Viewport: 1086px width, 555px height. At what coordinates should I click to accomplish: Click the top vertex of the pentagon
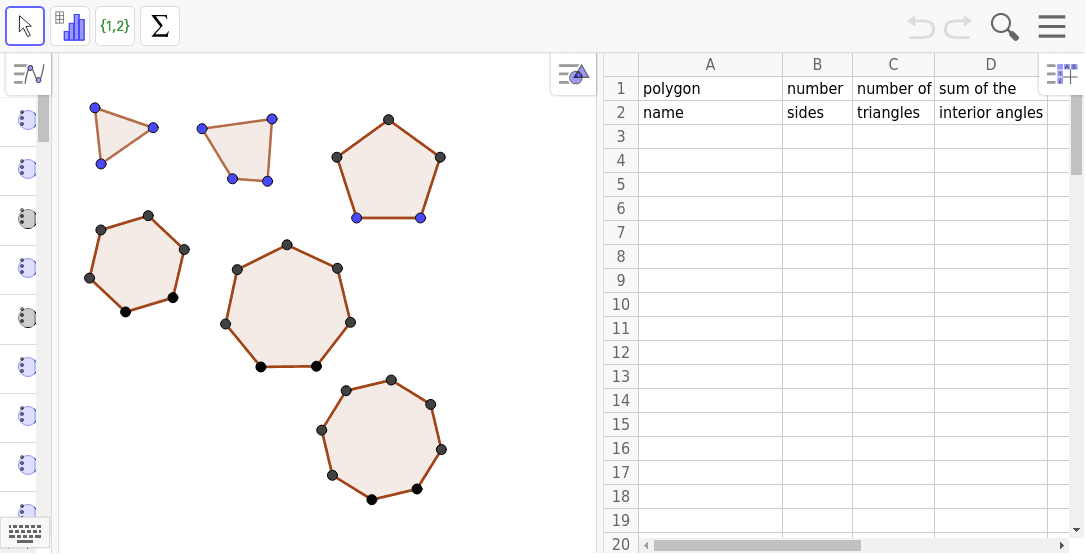click(x=389, y=119)
